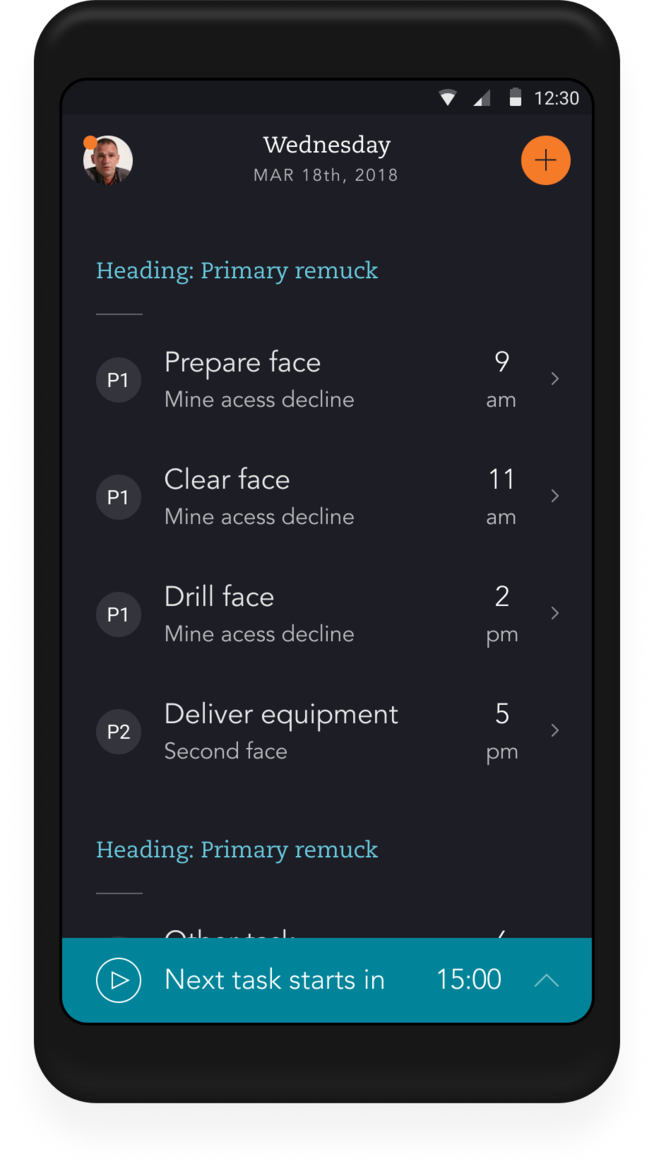Expand the Next task starts in panel
This screenshot has height=1171, width=654.
[546, 981]
